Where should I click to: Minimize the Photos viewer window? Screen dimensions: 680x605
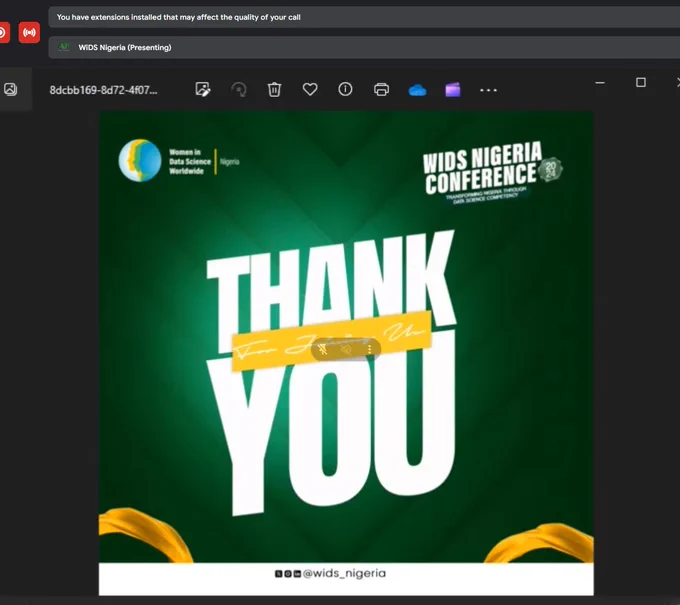pos(600,82)
